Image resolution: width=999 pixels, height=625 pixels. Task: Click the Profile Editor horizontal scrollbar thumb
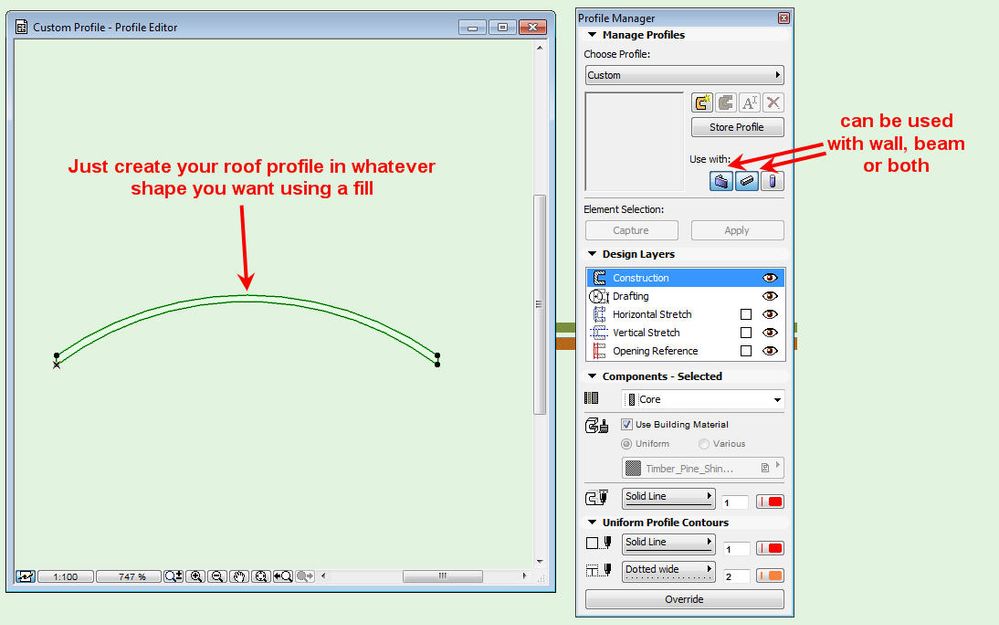point(442,576)
